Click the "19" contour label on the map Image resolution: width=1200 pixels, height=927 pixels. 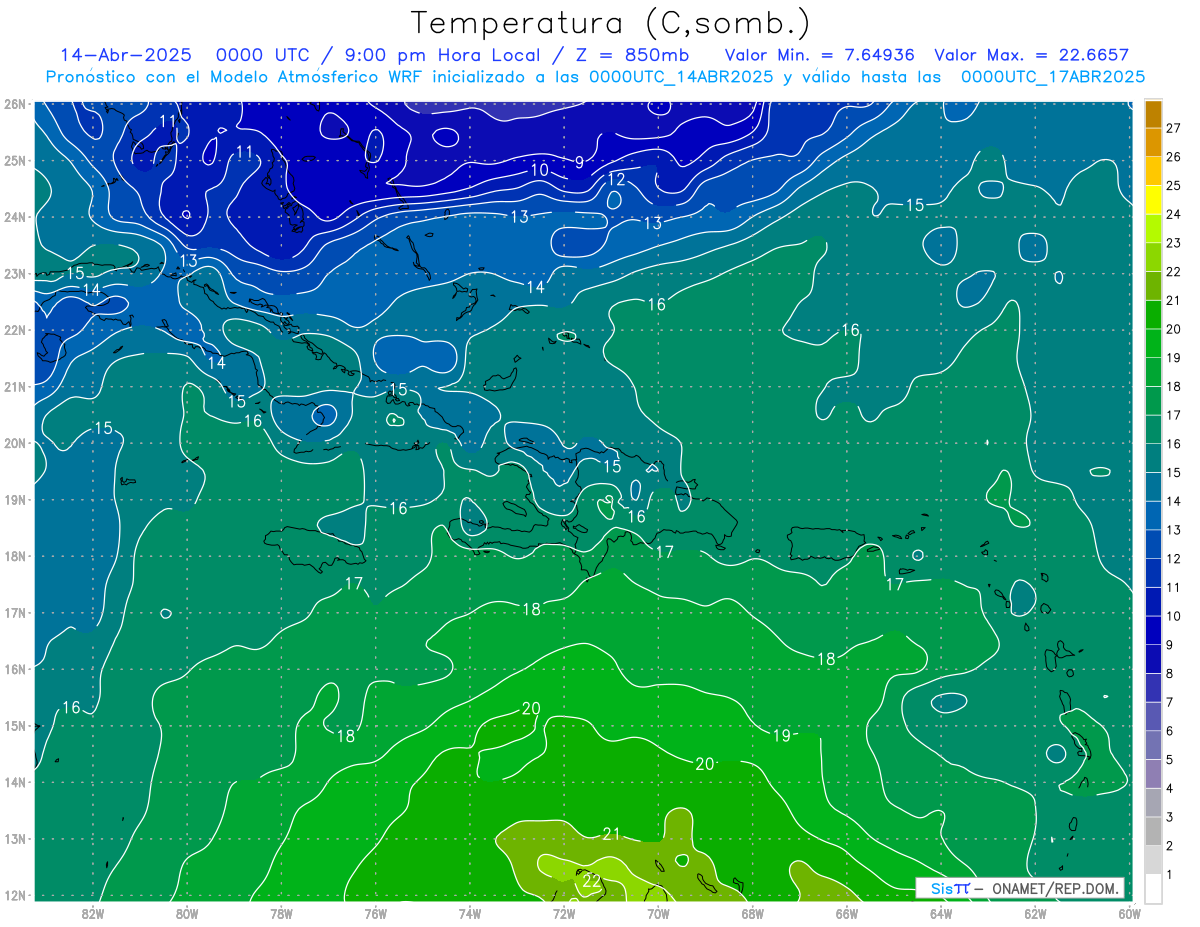coord(781,736)
